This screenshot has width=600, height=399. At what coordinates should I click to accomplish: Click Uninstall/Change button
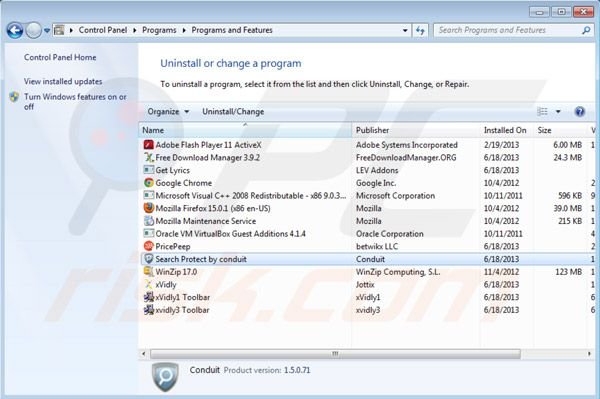coord(233,112)
